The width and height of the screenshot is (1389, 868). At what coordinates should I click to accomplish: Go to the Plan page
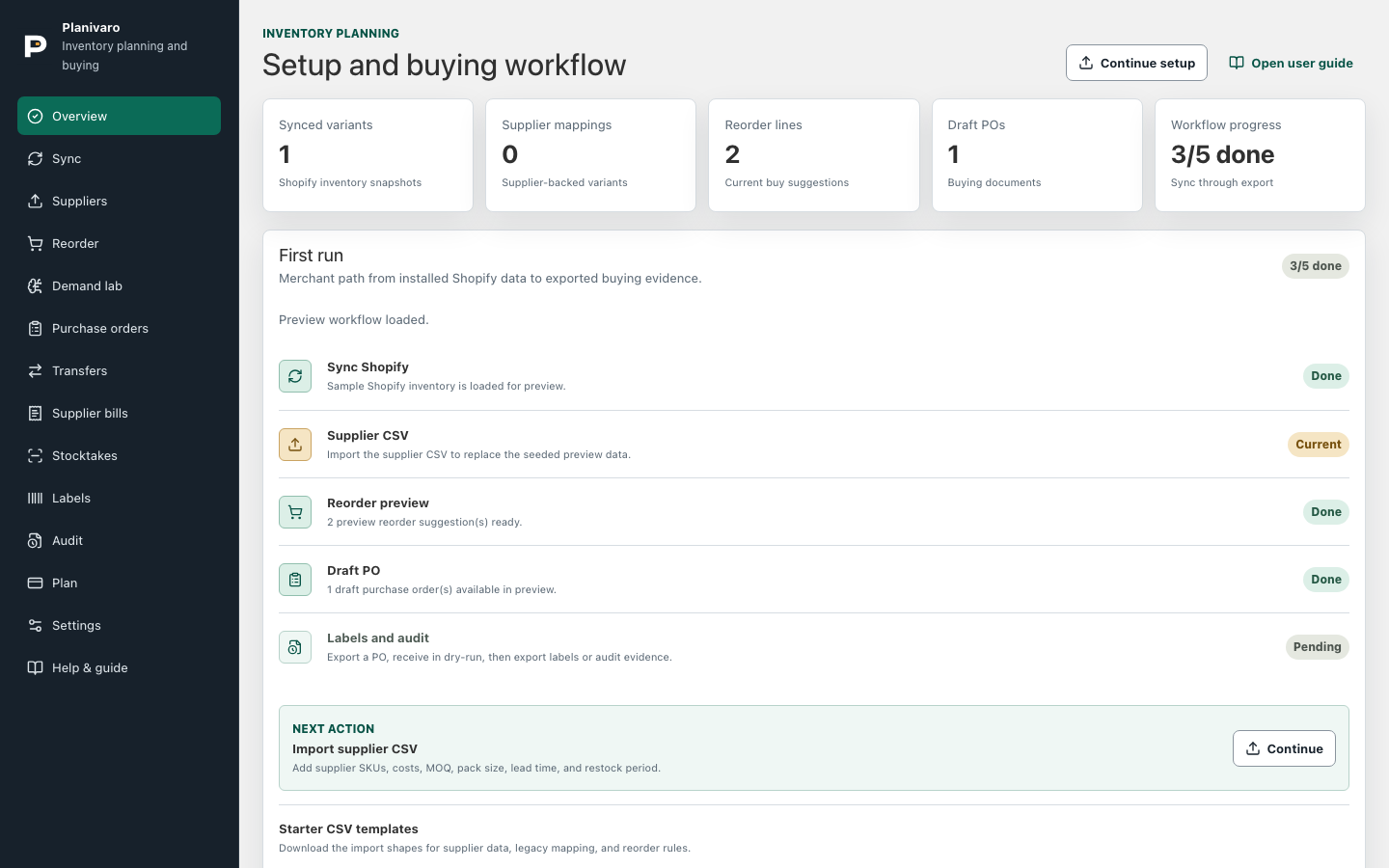119,583
